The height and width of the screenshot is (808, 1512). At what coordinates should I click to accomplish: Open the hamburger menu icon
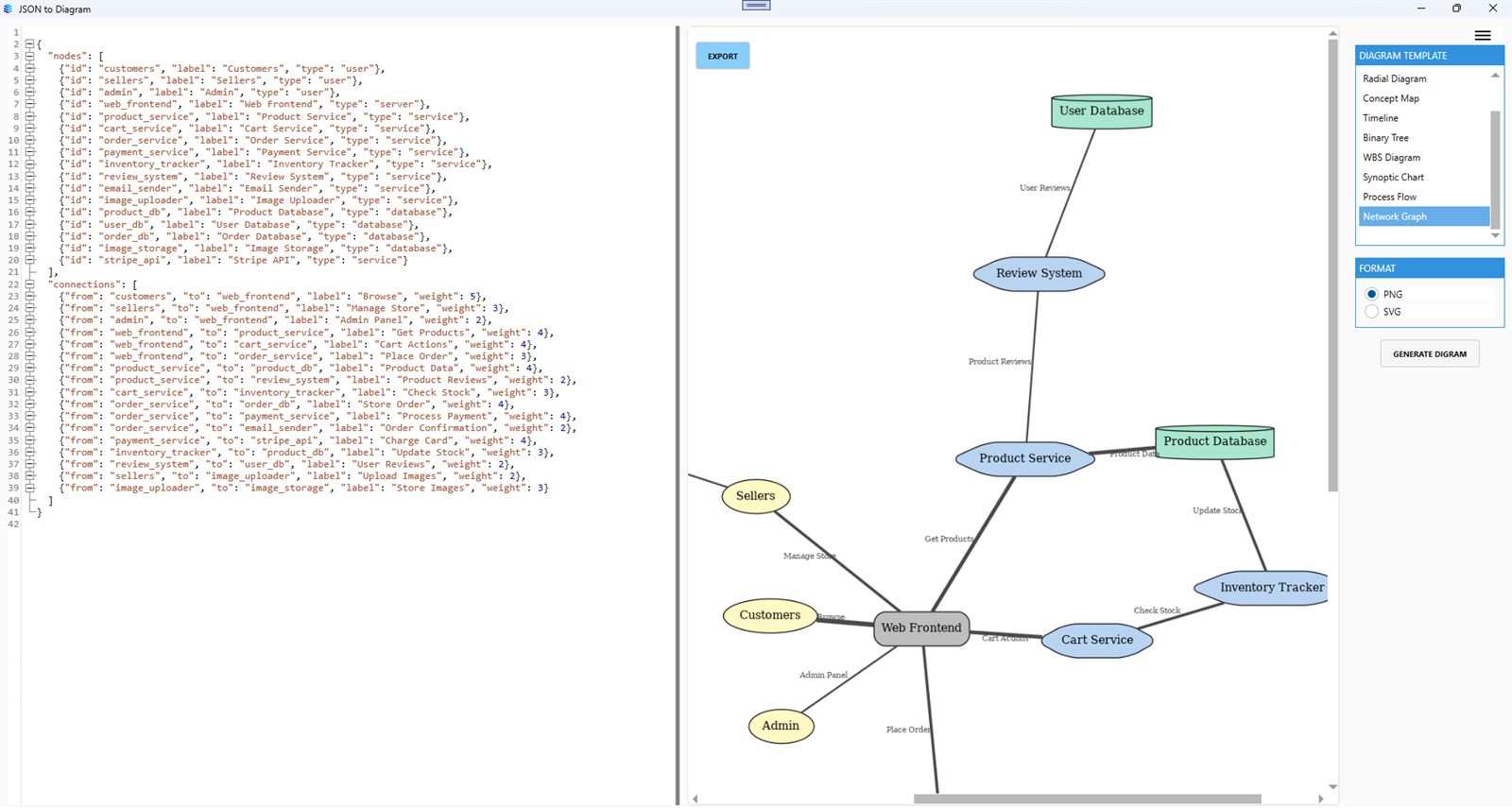[1483, 36]
